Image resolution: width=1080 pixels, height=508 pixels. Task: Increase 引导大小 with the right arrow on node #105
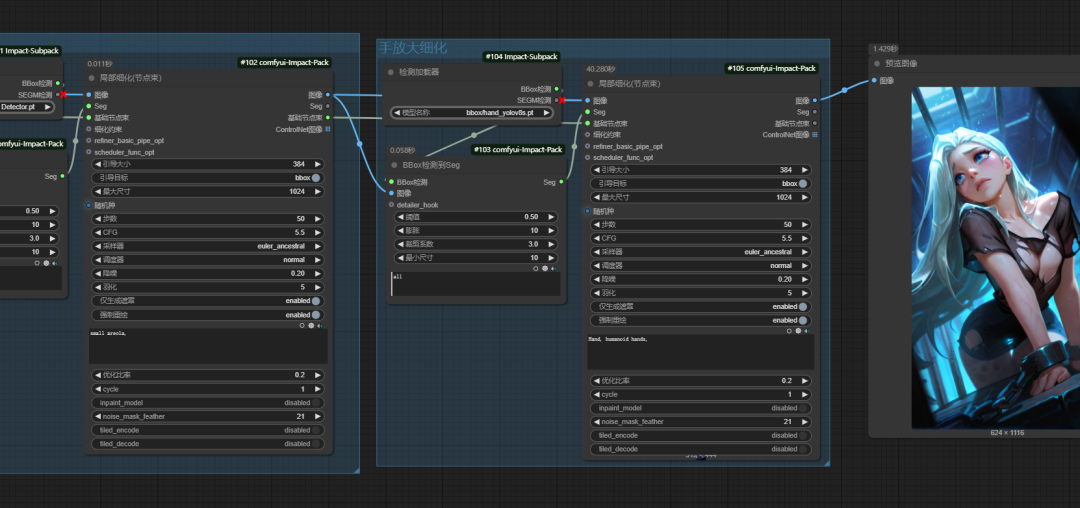coord(804,169)
